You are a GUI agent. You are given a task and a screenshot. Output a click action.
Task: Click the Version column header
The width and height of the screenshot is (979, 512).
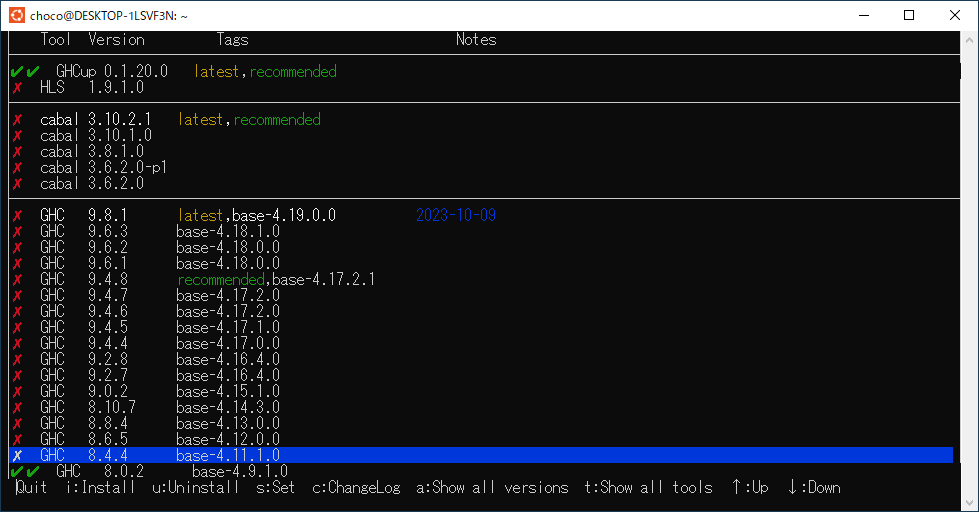point(117,39)
